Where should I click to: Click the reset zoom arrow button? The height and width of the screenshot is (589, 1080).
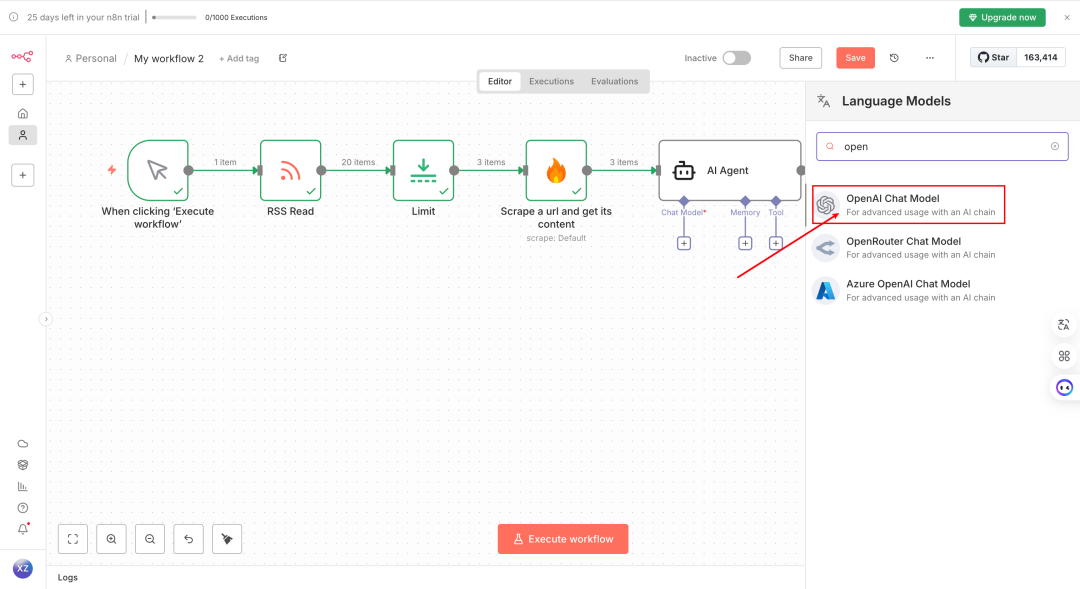189,539
